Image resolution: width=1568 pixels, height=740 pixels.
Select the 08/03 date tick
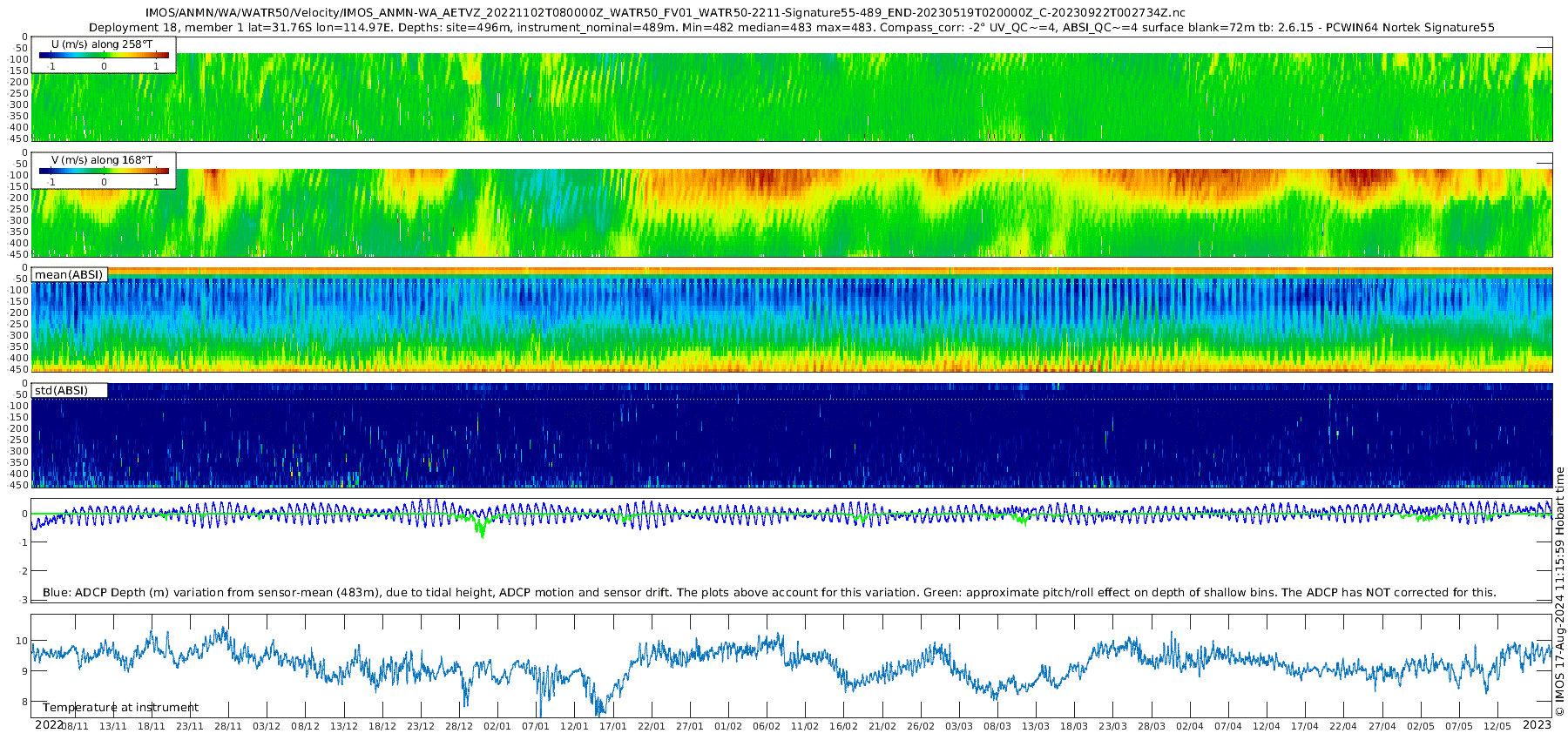pos(997,726)
